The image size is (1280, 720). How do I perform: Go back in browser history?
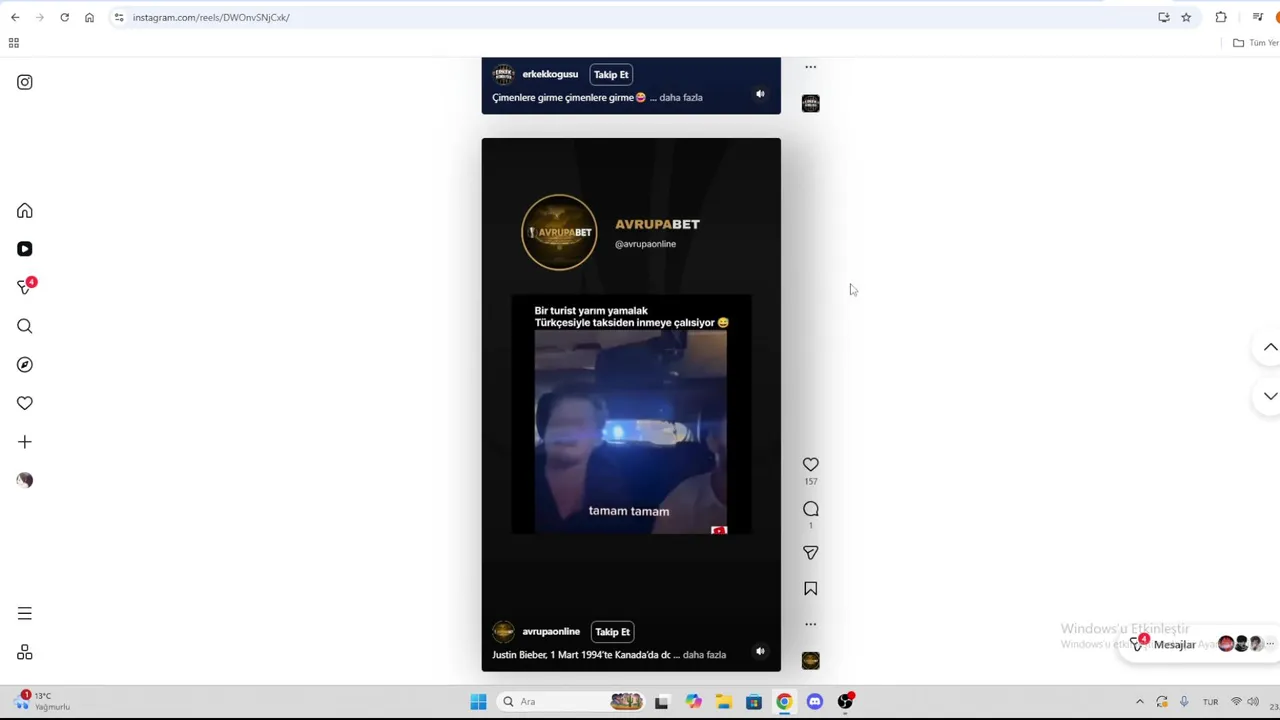tap(15, 17)
